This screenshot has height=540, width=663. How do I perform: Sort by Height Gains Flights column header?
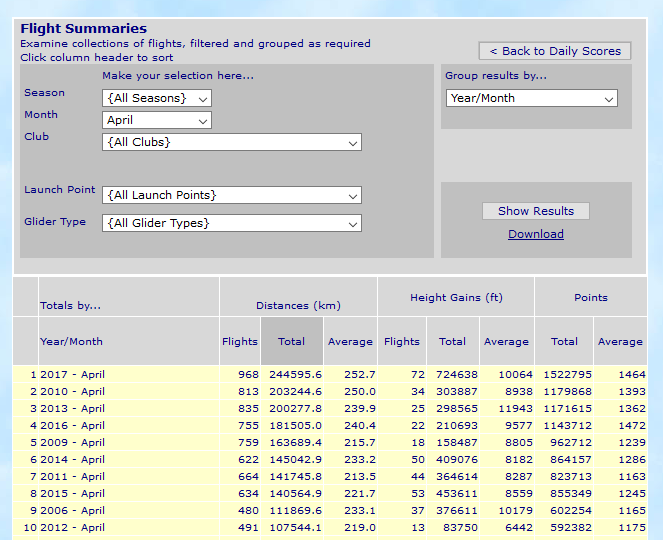402,341
